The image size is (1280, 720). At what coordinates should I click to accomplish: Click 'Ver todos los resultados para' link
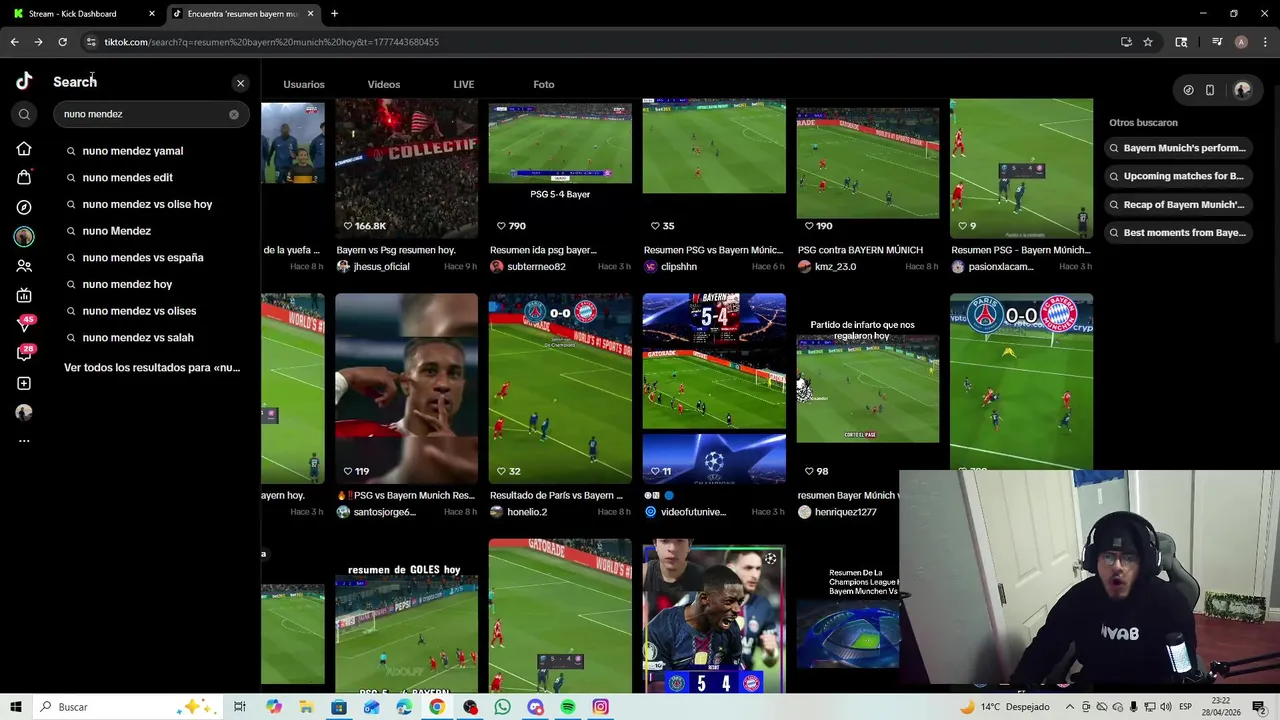click(152, 368)
